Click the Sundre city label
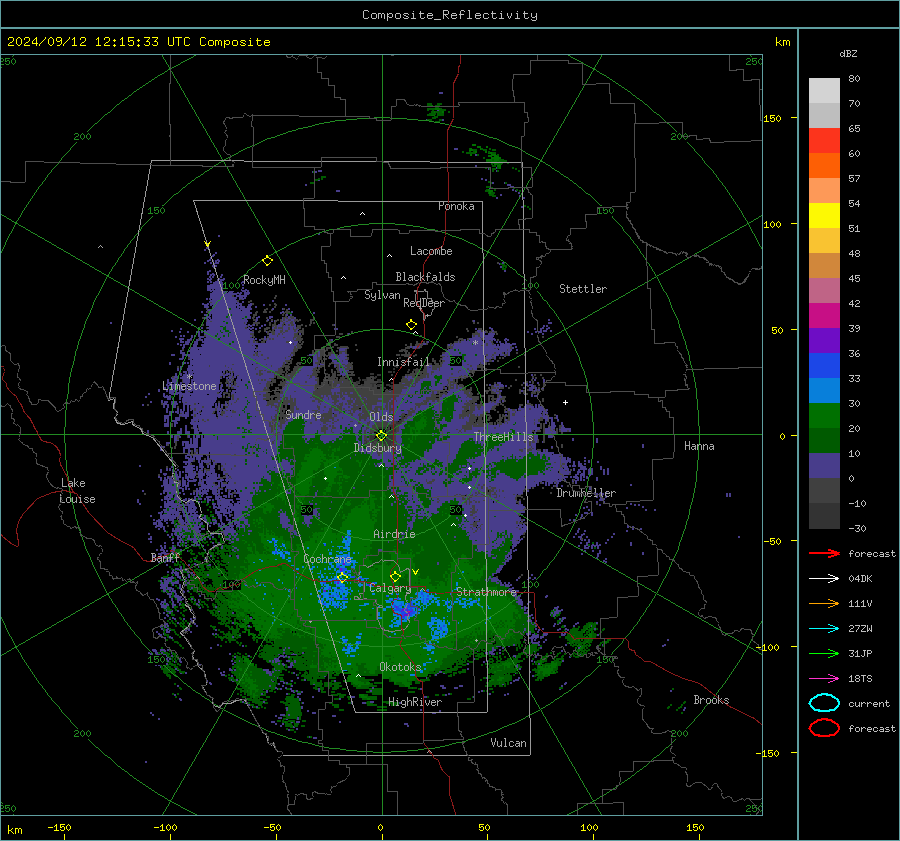 [x=303, y=414]
